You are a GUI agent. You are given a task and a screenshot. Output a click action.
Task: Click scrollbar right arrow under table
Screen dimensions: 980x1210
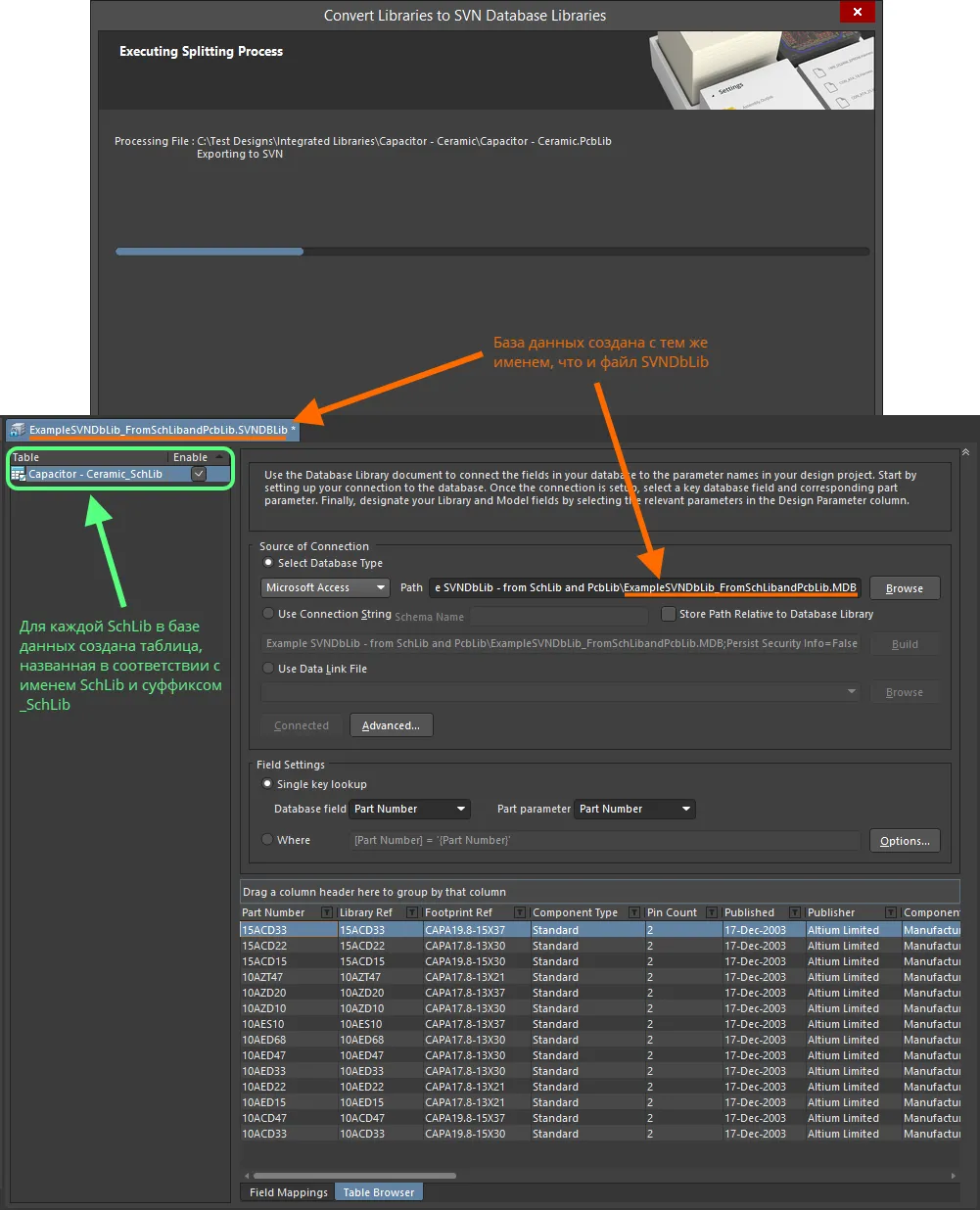(954, 1176)
